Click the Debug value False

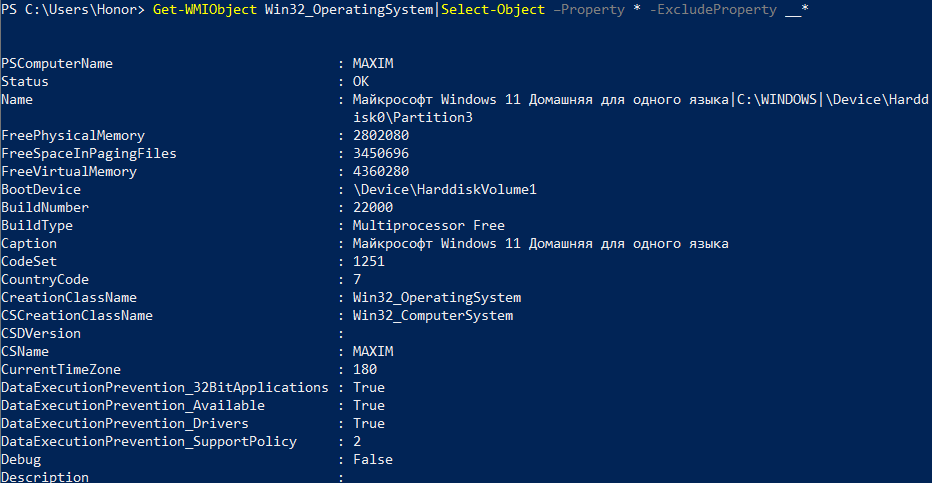(373, 459)
